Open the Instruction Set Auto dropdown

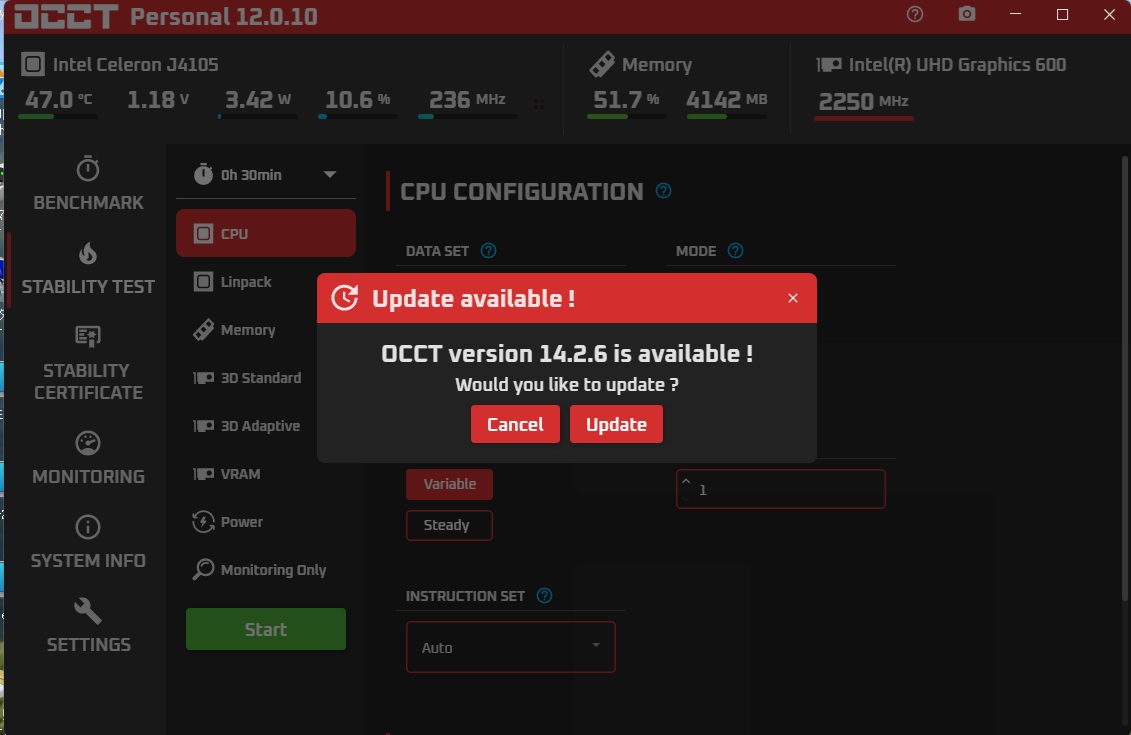point(510,647)
